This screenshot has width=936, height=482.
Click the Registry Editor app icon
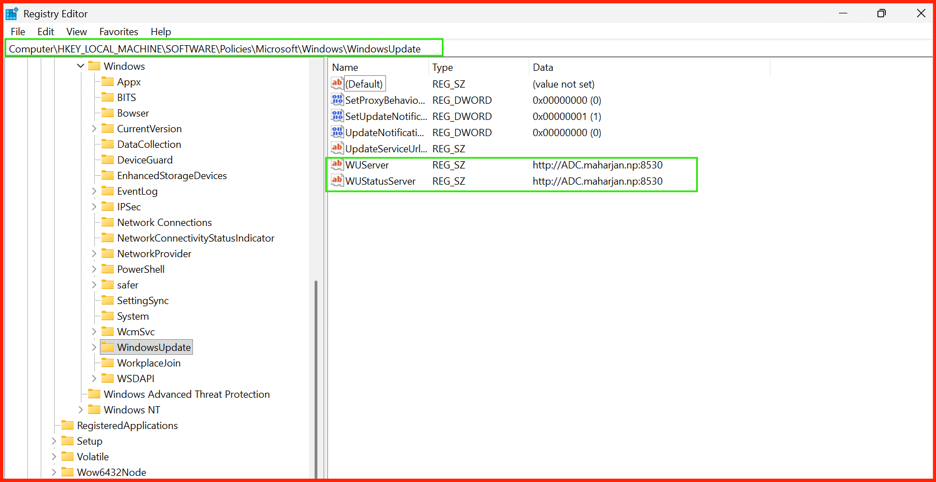[12, 13]
